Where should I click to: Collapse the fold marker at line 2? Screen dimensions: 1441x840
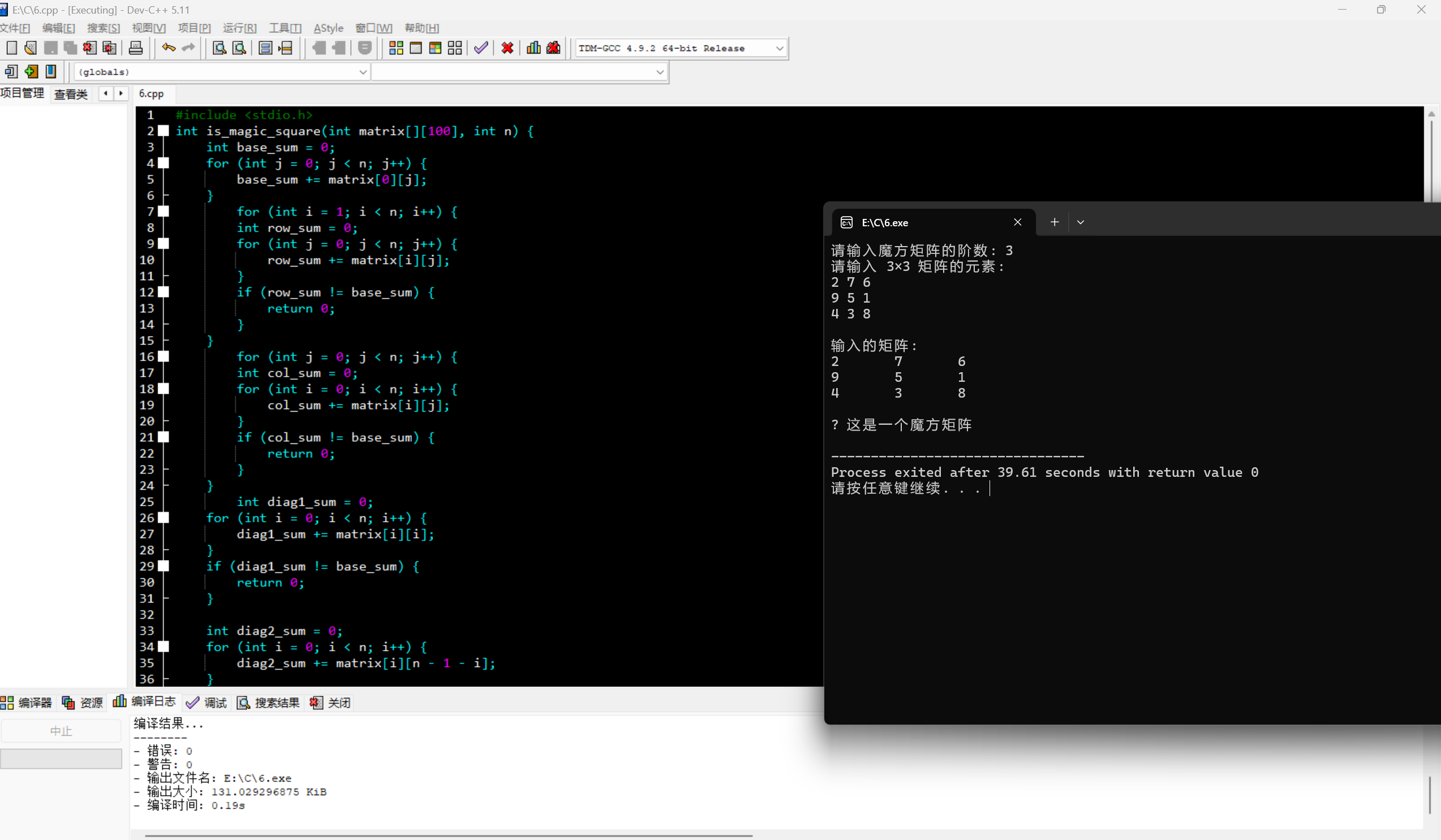[164, 131]
